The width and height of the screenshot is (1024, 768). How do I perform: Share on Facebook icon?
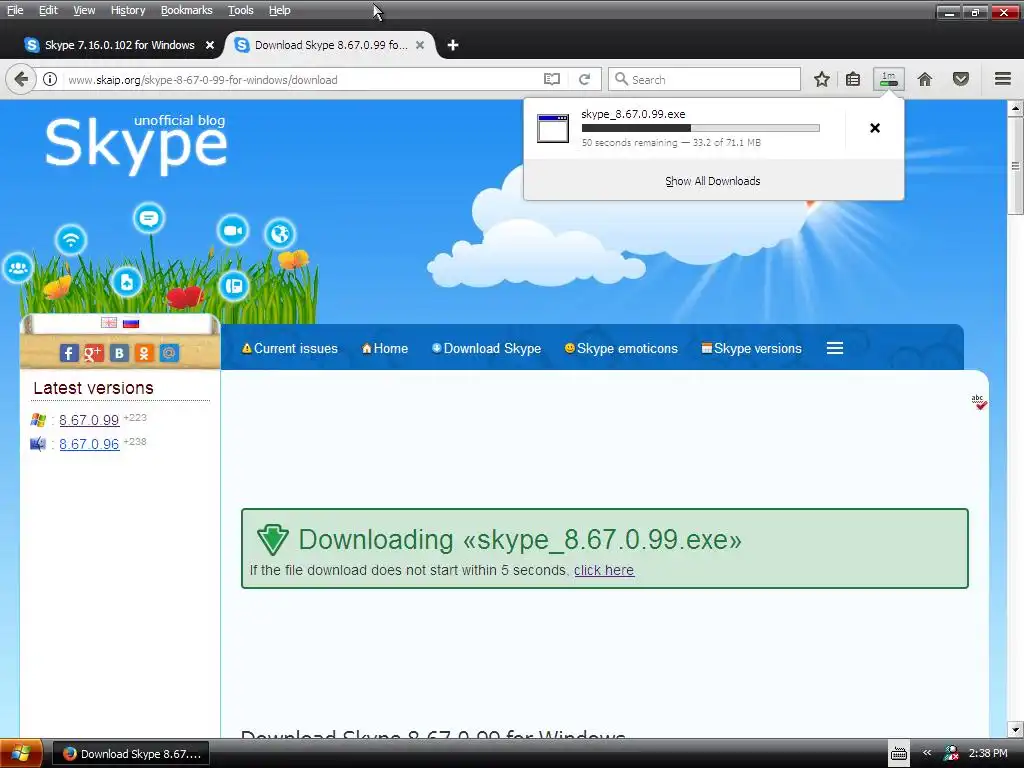coord(69,353)
